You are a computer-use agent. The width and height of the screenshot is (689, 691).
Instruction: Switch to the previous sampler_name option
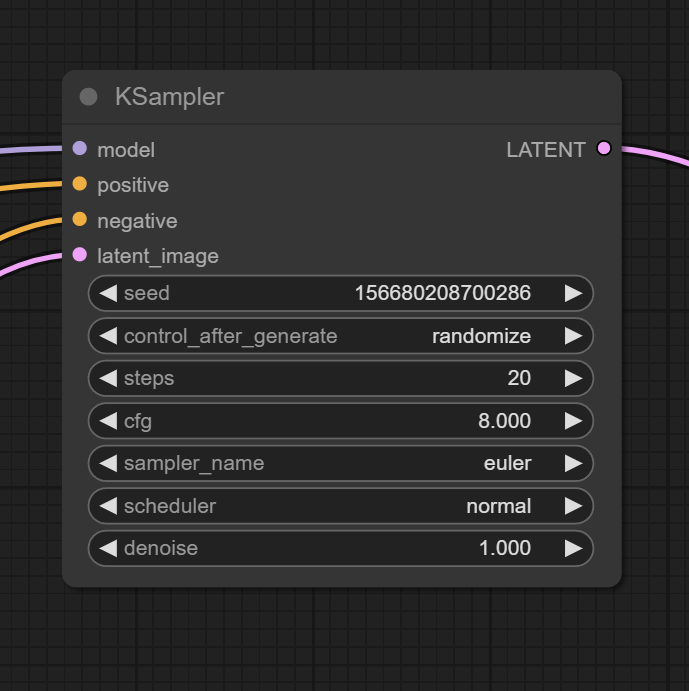point(108,464)
